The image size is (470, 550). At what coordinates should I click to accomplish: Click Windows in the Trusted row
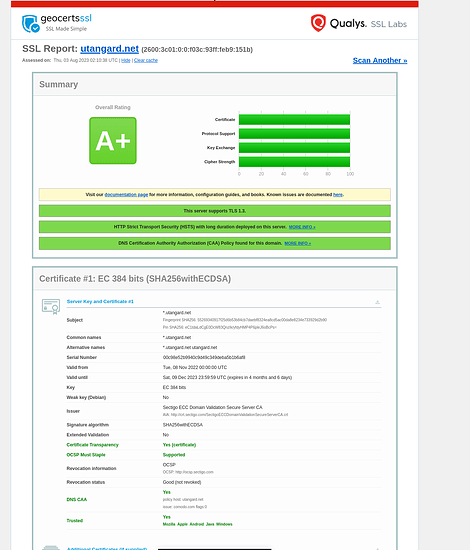pos(224,524)
